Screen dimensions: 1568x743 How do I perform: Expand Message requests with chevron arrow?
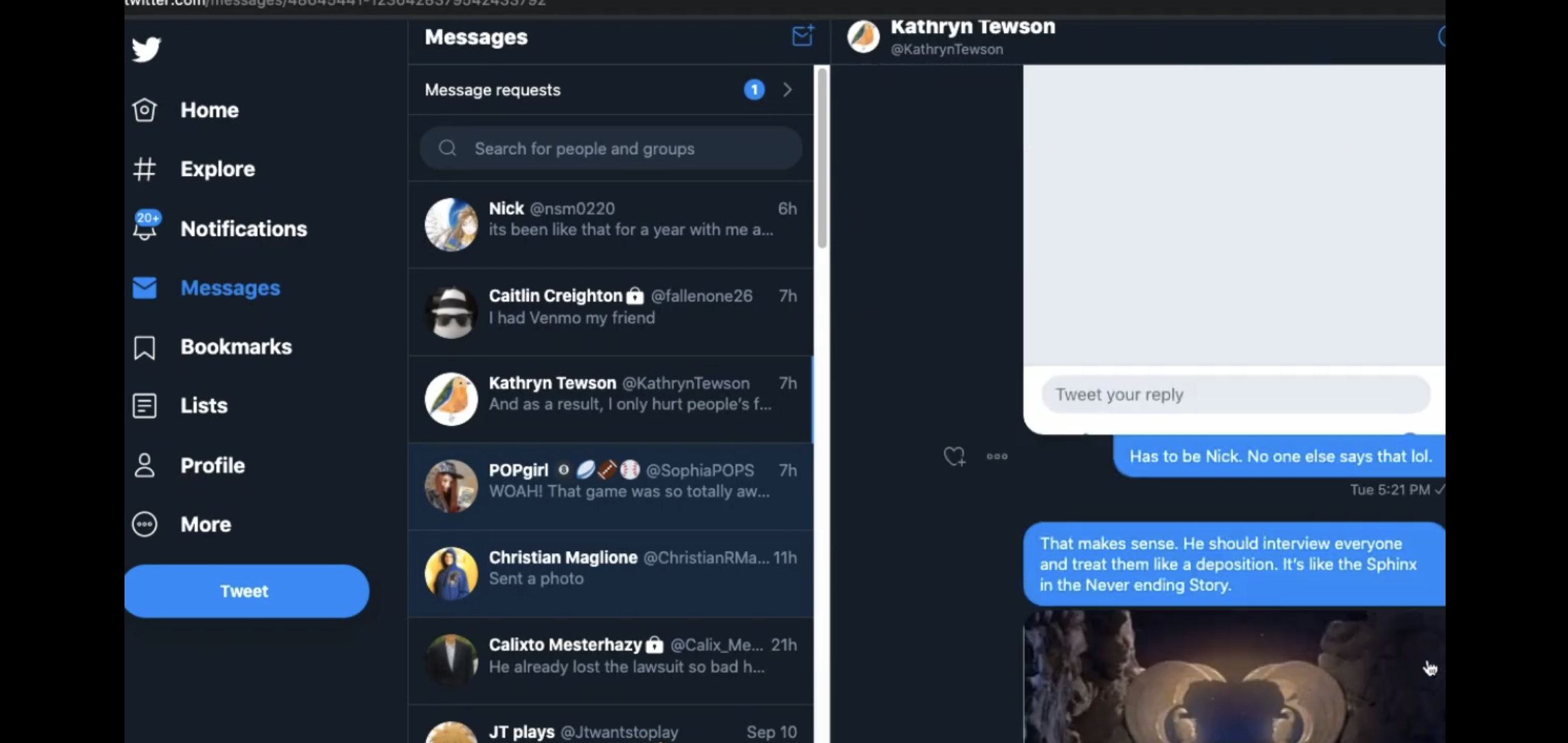(x=788, y=90)
